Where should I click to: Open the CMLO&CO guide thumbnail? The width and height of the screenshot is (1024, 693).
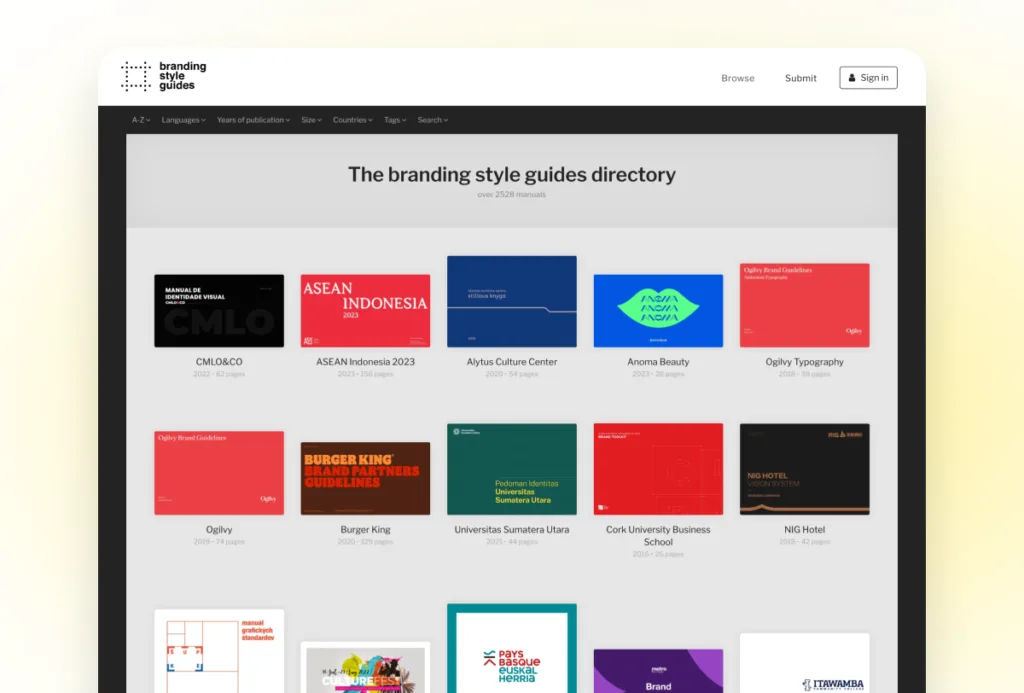(x=219, y=311)
